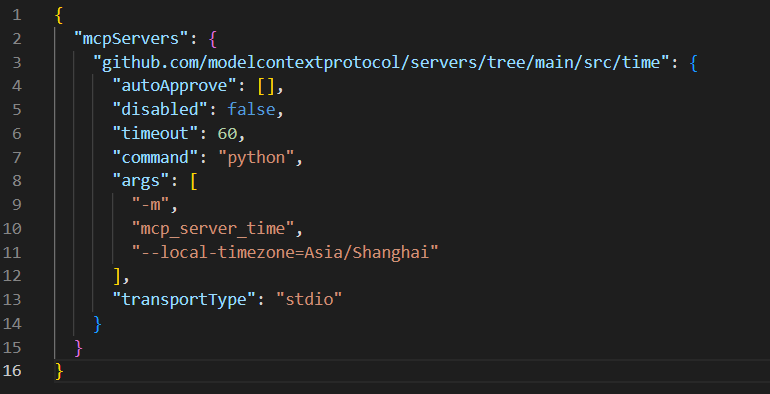
Task: Click line number 1 in the gutter
Action: click(17, 15)
